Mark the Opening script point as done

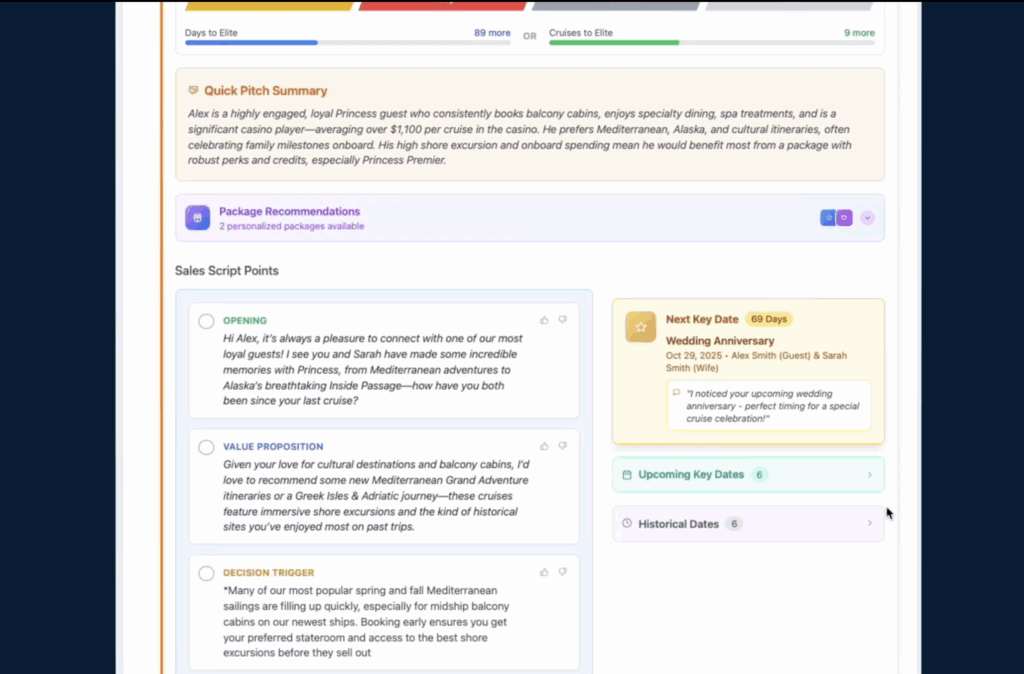(206, 321)
